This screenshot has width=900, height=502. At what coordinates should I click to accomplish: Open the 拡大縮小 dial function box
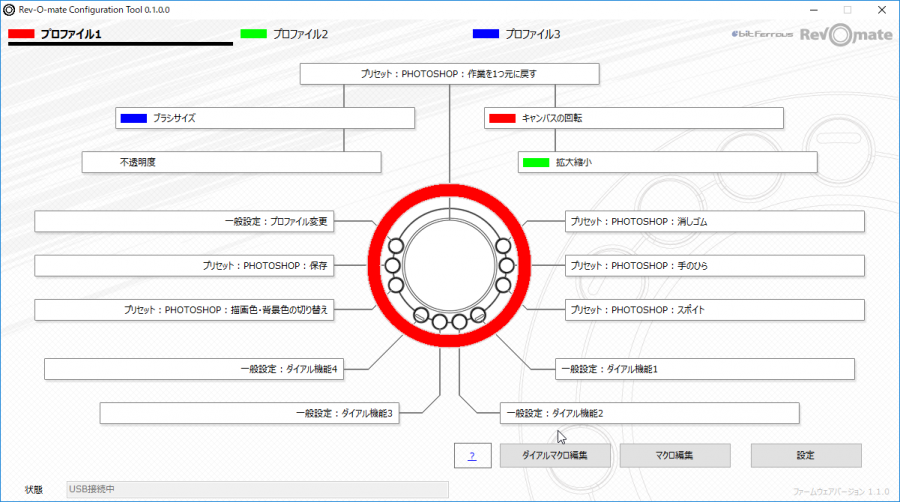(x=668, y=162)
